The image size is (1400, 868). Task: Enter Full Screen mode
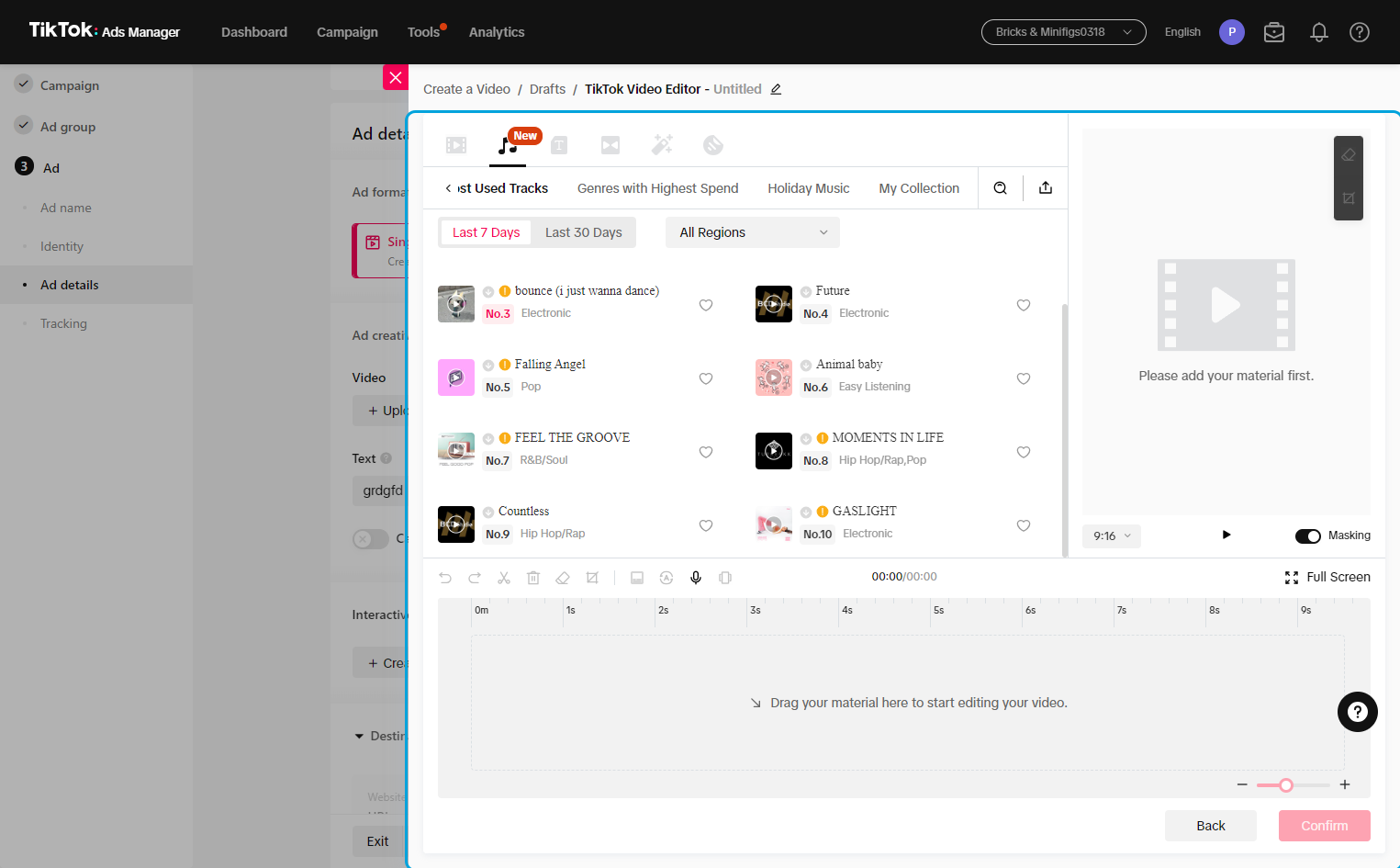[1327, 577]
